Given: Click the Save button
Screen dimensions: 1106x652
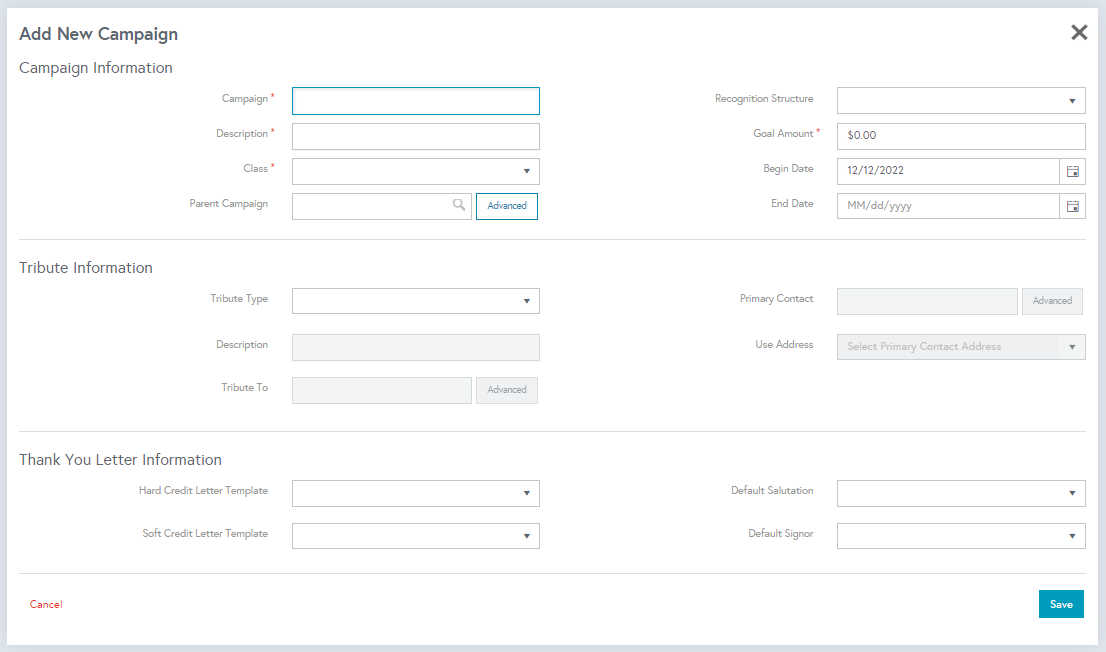Looking at the screenshot, I should point(1061,604).
